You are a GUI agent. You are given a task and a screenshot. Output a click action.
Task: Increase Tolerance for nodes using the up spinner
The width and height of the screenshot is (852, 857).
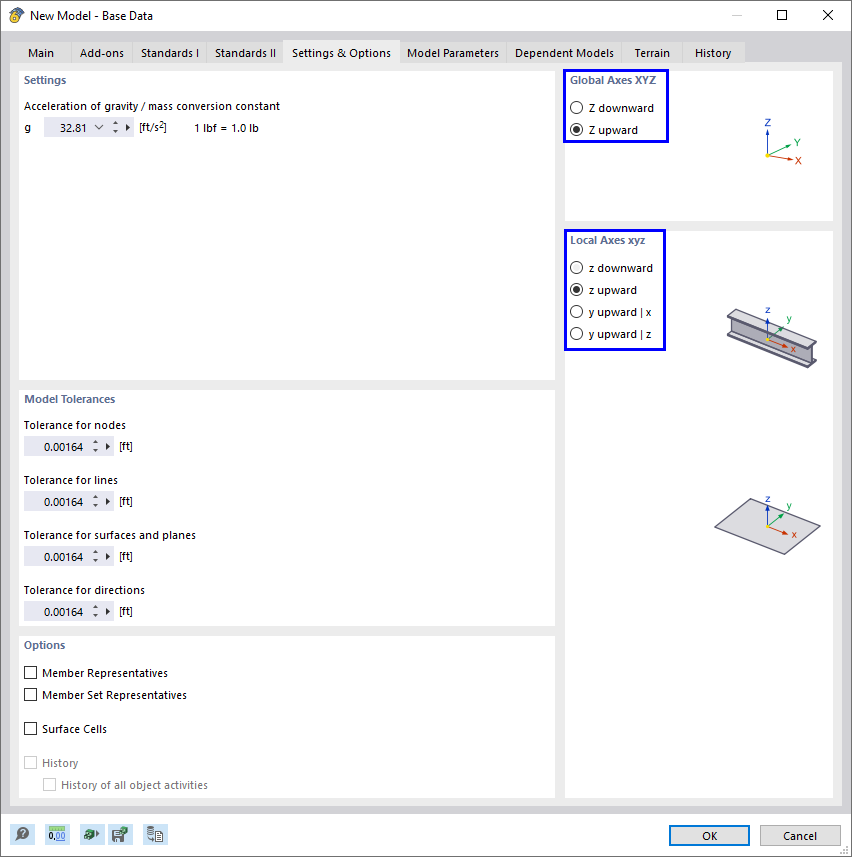pyautogui.click(x=96, y=443)
